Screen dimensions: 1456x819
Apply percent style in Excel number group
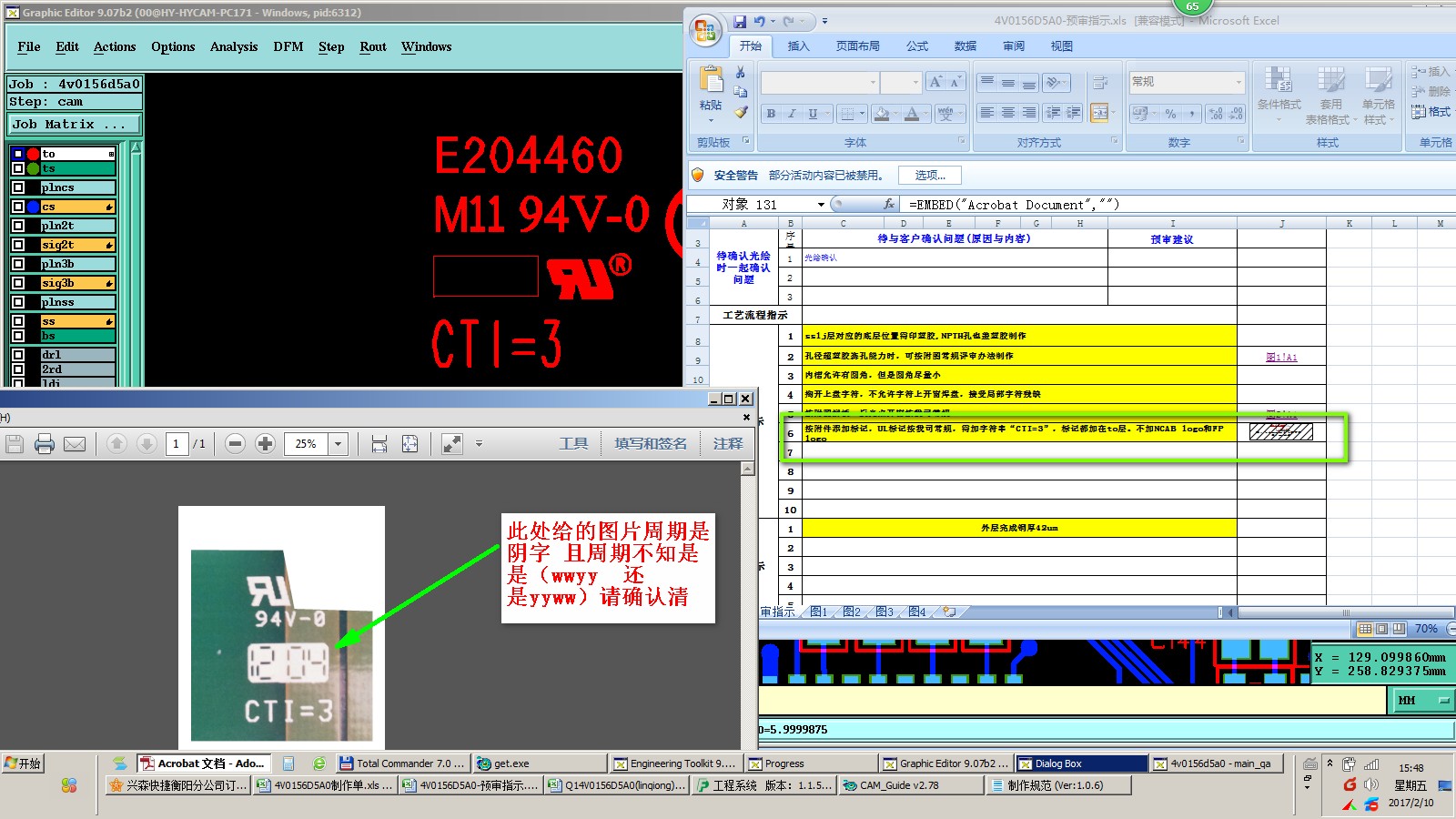[1170, 114]
